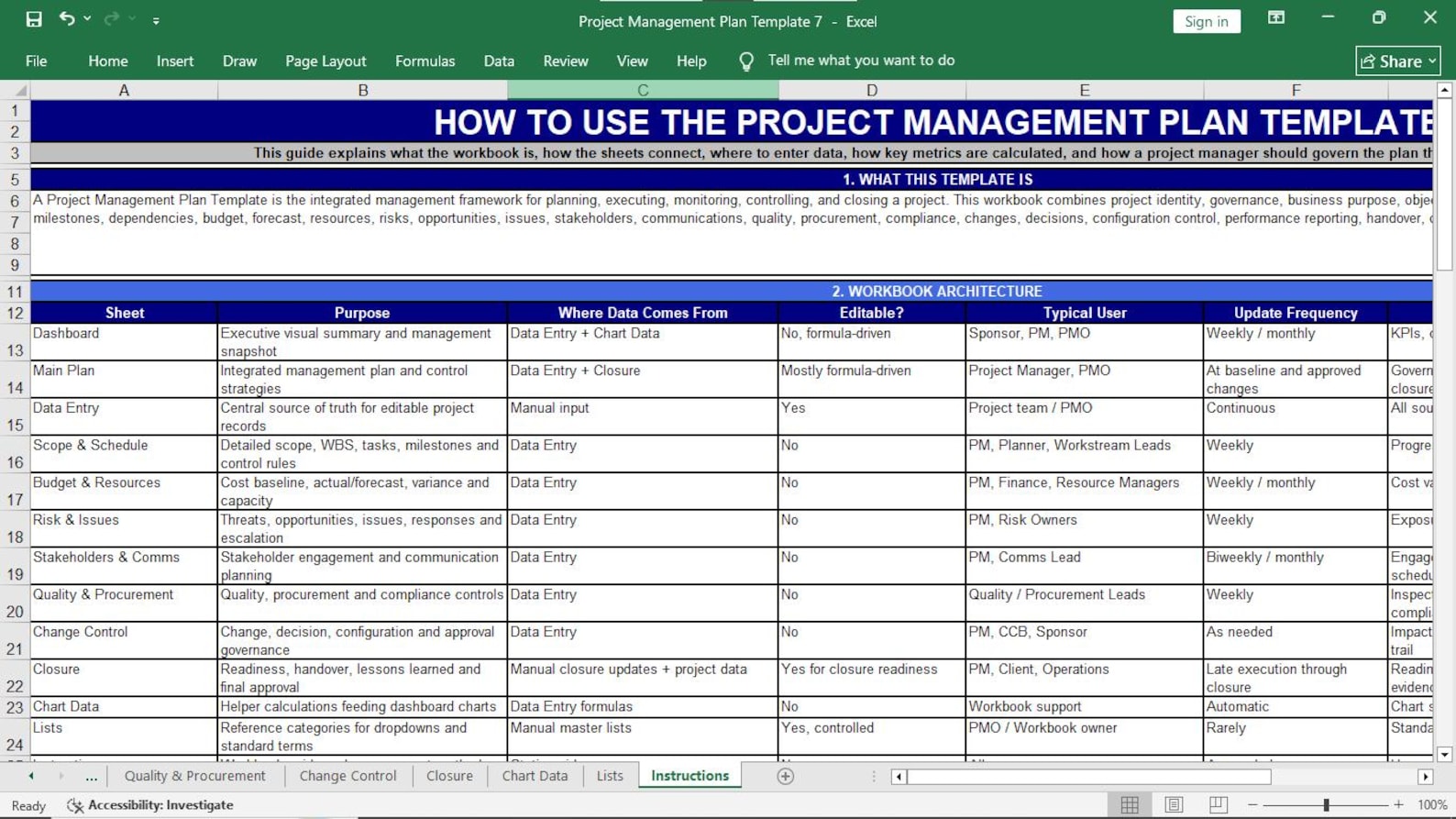1456x819 pixels.
Task: Select the Instructions sheet tab
Action: 689,776
